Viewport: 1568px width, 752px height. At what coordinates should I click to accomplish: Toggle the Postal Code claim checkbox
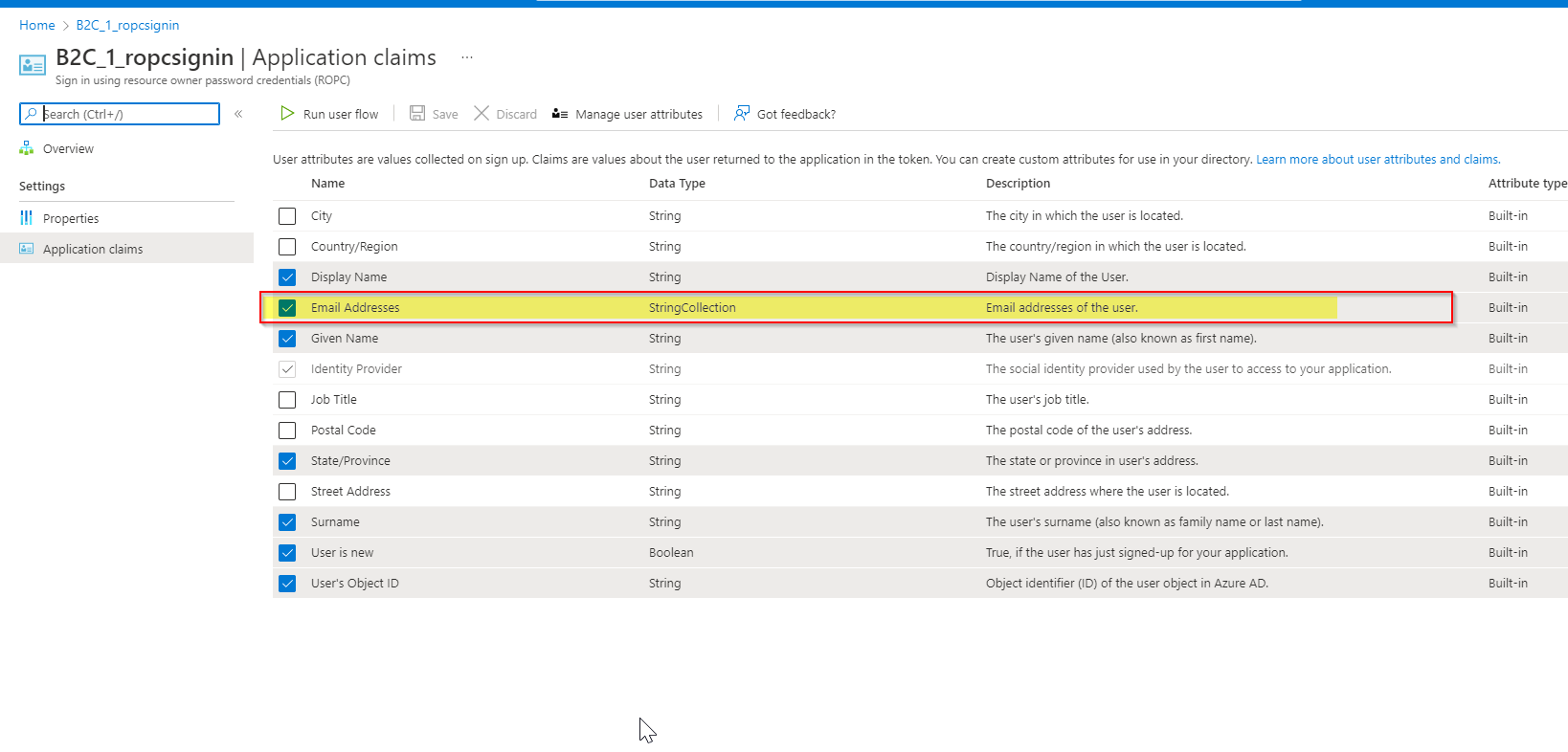[287, 431]
